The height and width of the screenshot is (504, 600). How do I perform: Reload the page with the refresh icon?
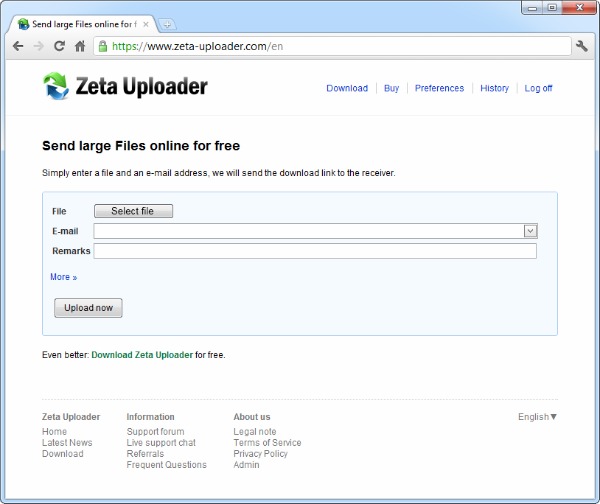click(59, 46)
